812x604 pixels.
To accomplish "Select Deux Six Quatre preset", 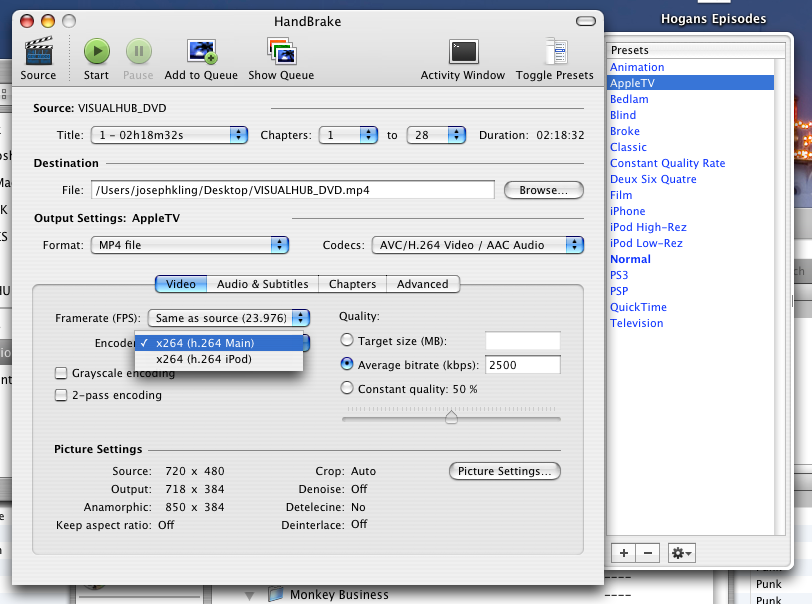I will (691, 179).
